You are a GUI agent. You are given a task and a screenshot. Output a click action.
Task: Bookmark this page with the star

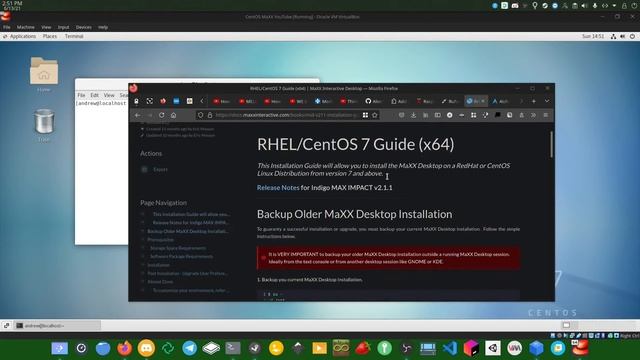[x=375, y=115]
